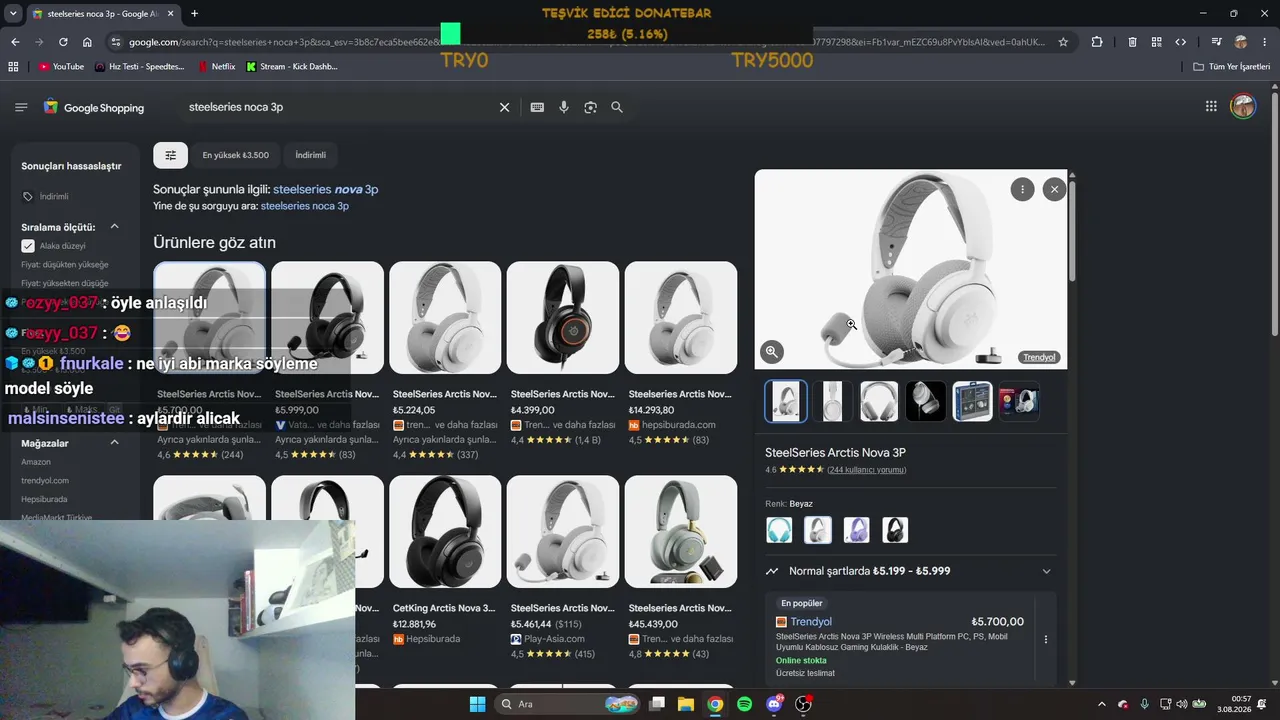Start voice search with the microphone
The height and width of the screenshot is (720, 1280).
(x=564, y=107)
